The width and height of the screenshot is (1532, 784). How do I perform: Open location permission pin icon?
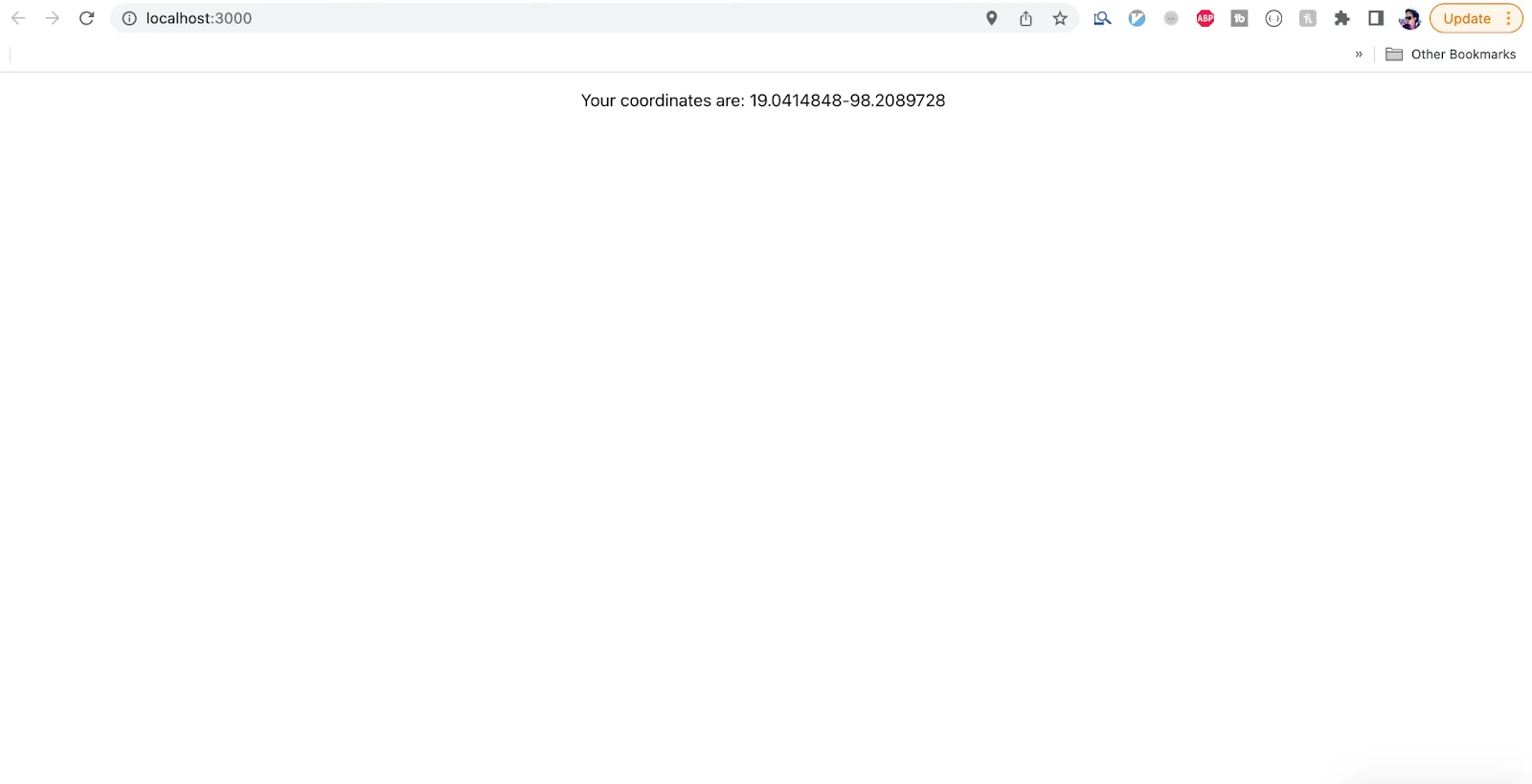[x=992, y=18]
